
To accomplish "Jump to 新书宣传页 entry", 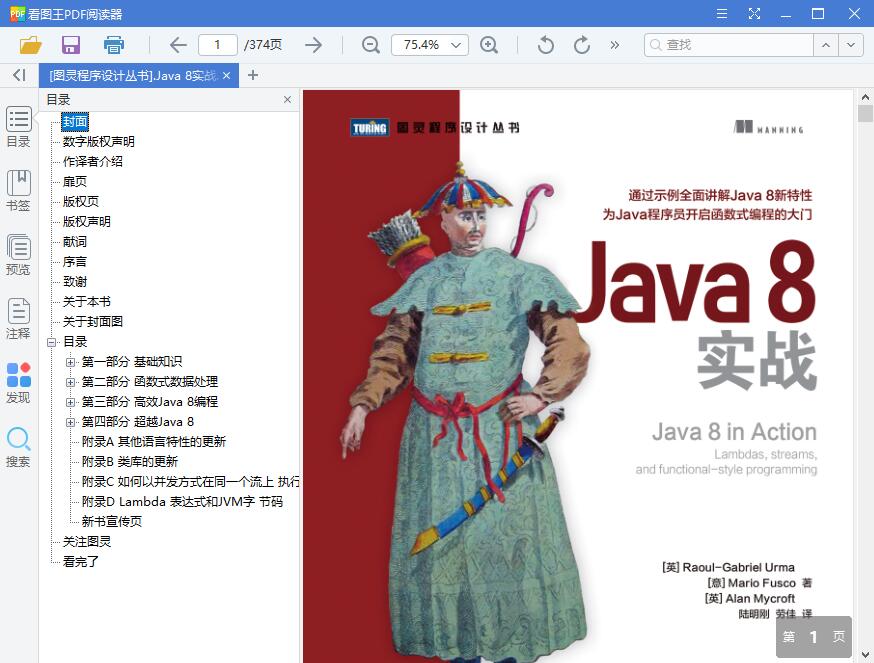I will coord(111,522).
